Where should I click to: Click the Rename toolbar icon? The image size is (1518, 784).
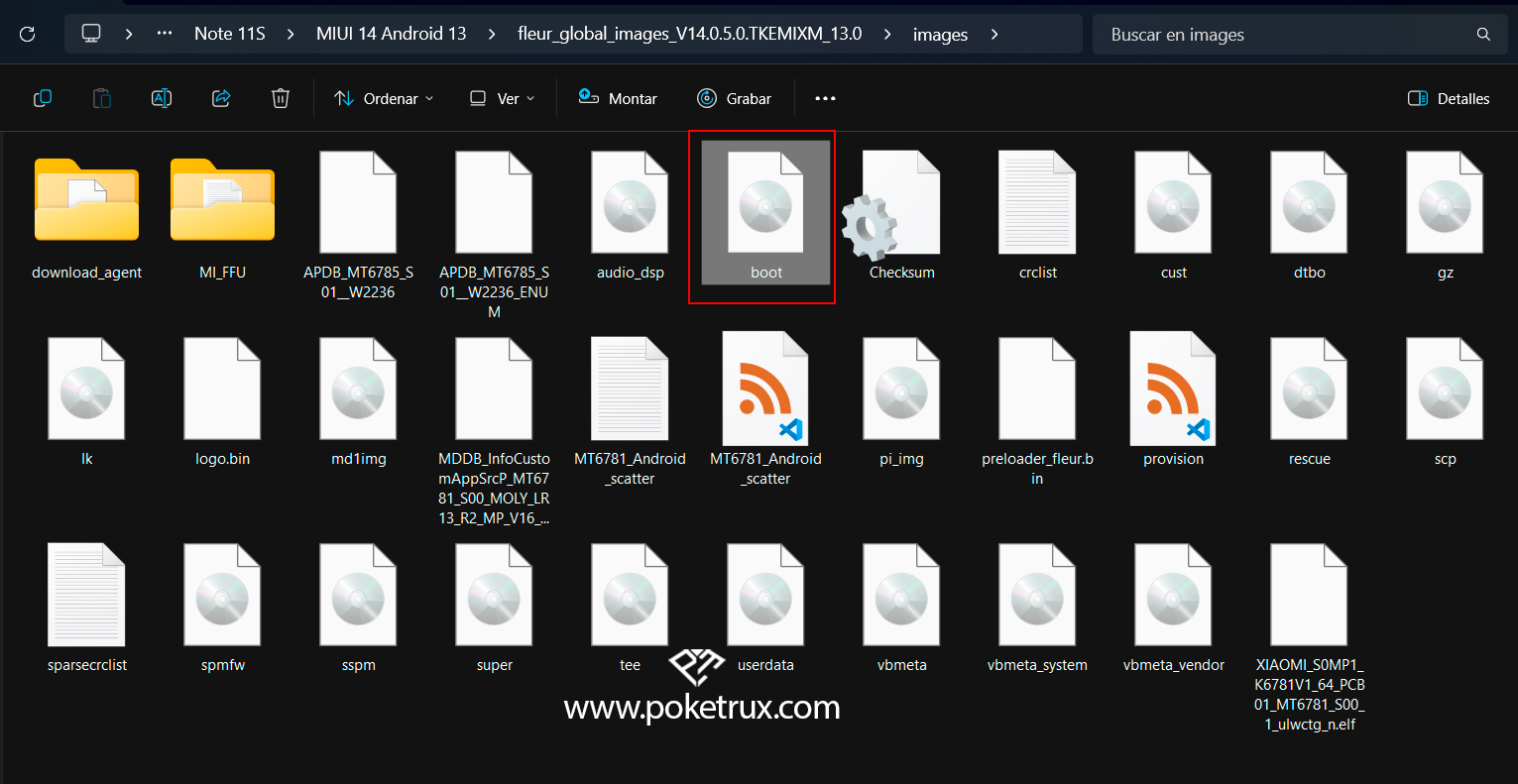[162, 98]
